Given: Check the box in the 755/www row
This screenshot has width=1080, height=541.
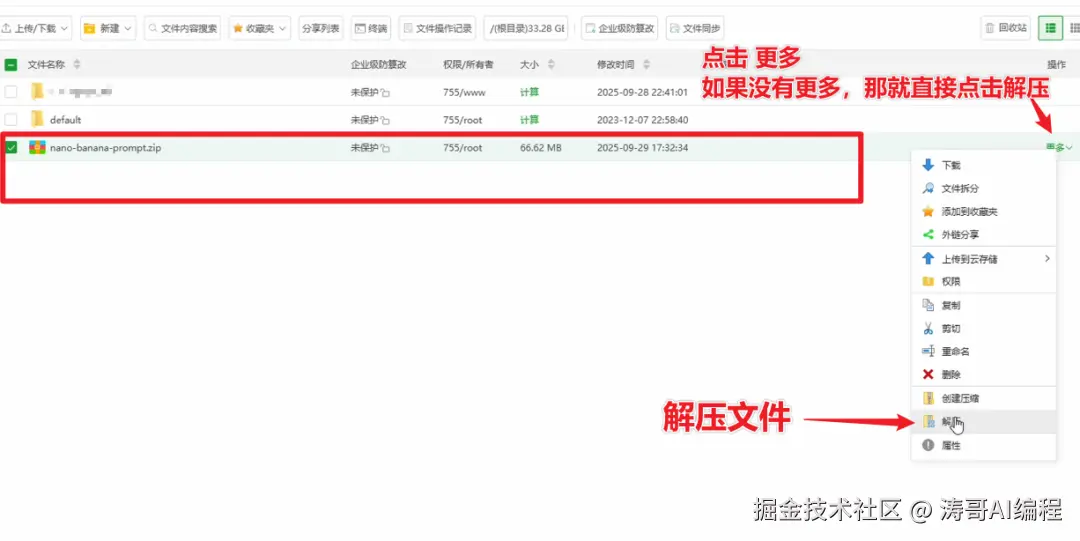Looking at the screenshot, I should pyautogui.click(x=10, y=91).
